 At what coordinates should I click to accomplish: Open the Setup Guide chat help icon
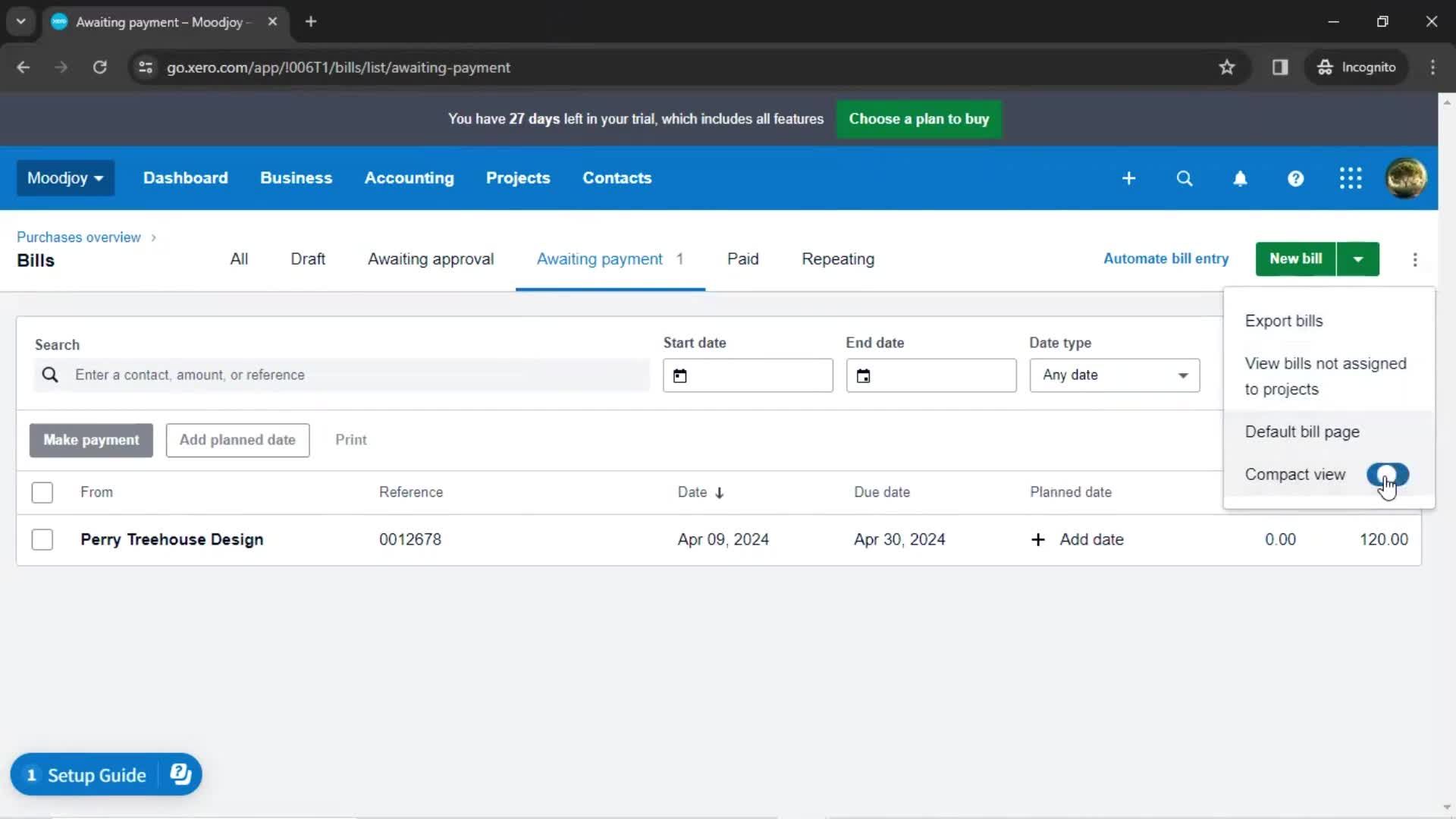click(x=180, y=774)
